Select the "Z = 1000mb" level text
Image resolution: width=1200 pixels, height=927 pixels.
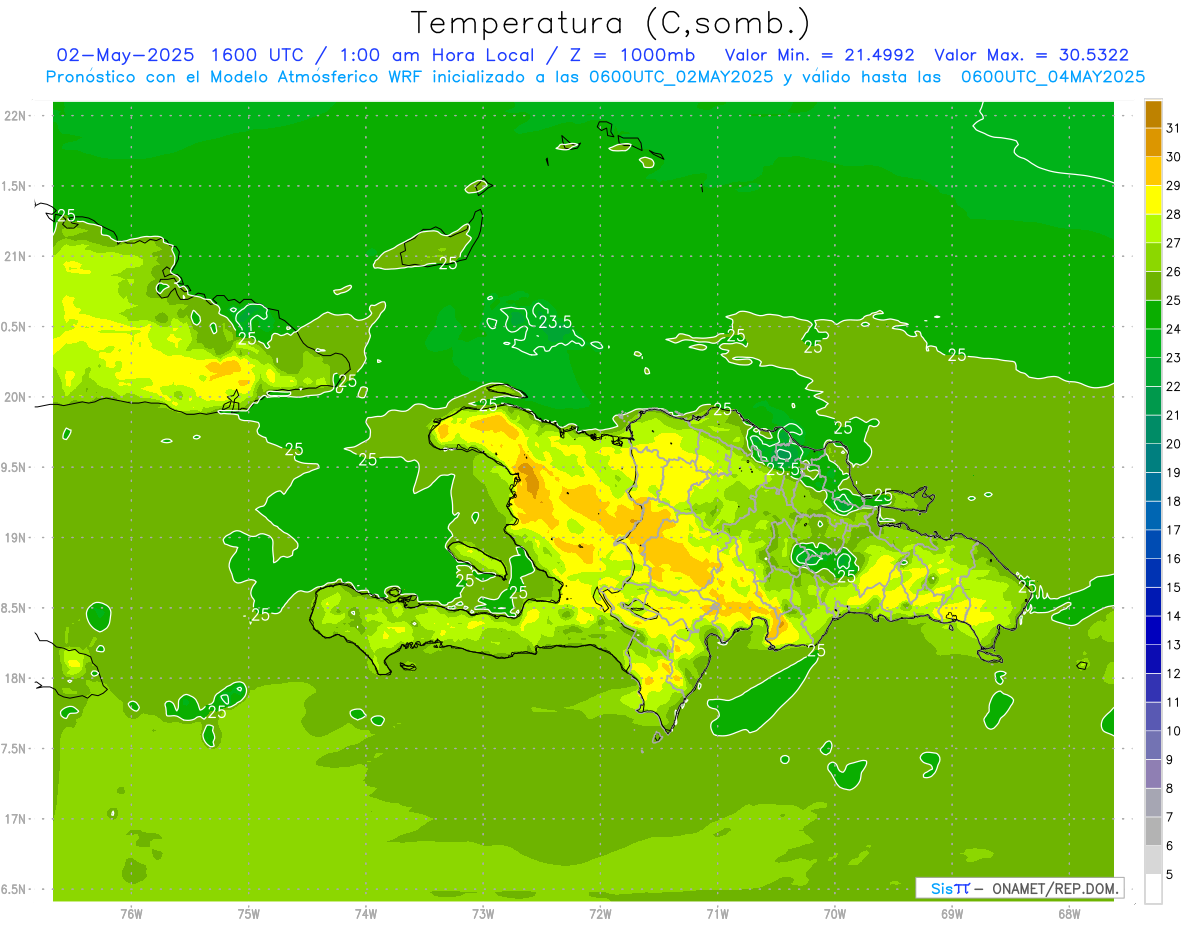(635, 55)
